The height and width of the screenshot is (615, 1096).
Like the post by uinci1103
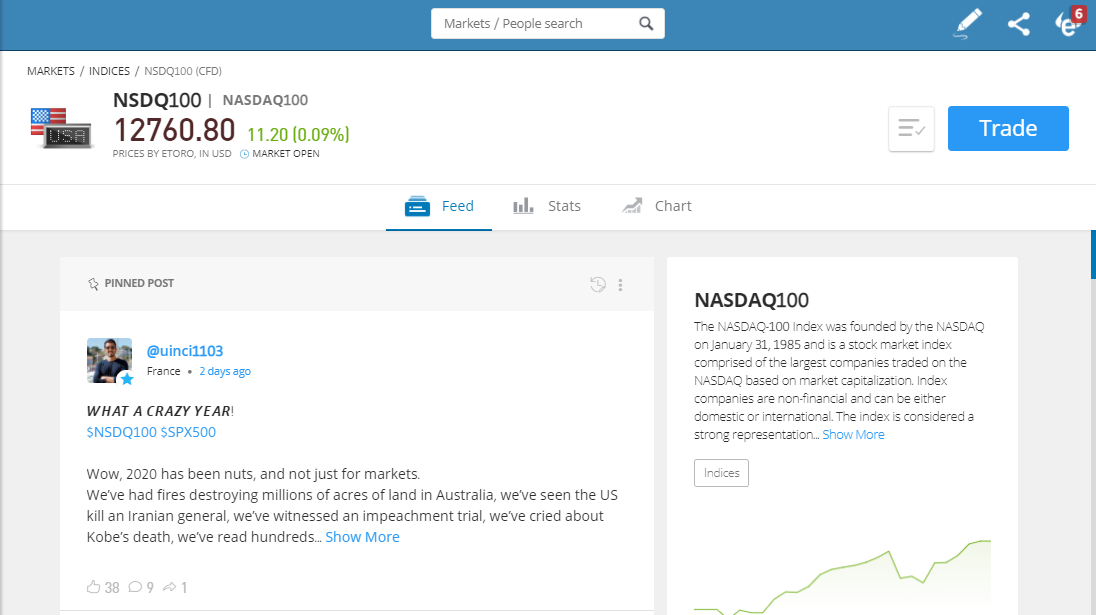(94, 587)
